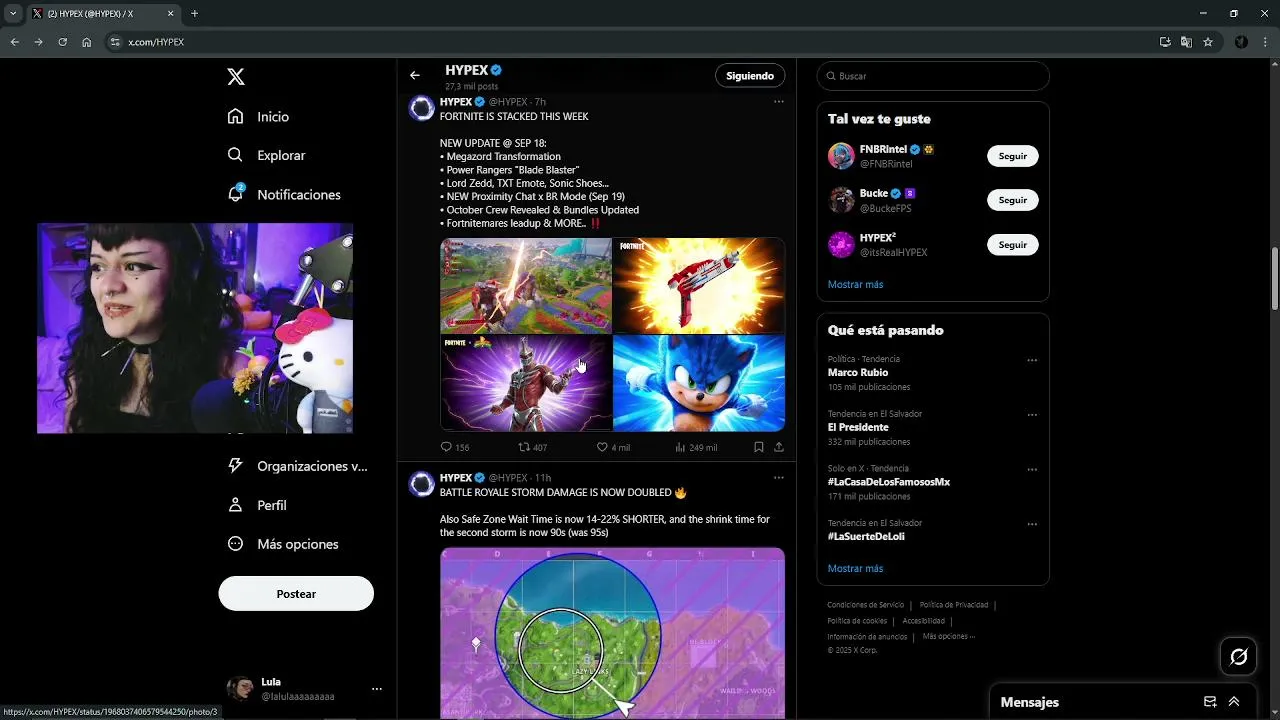
Task: Open Información de anuncios link
Action: [867, 637]
